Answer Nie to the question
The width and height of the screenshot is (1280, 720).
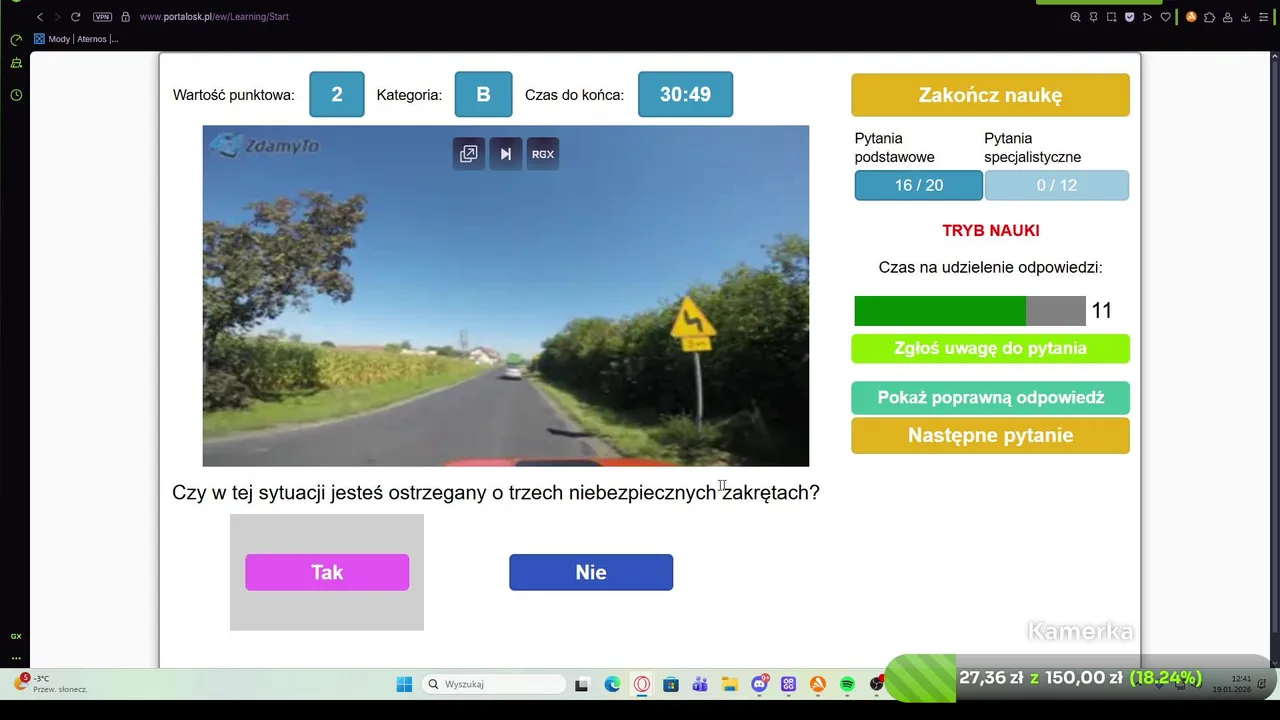(x=591, y=572)
